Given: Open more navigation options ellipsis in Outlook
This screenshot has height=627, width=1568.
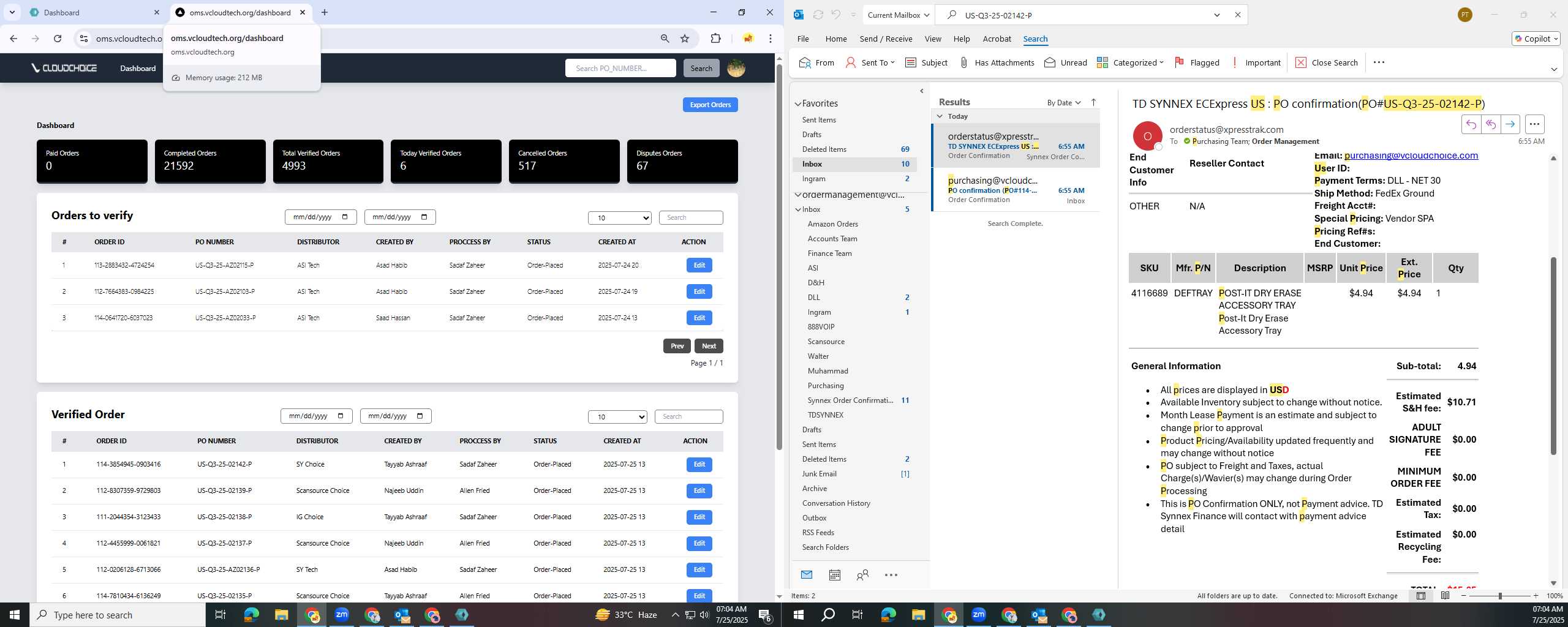Looking at the screenshot, I should click(x=891, y=575).
